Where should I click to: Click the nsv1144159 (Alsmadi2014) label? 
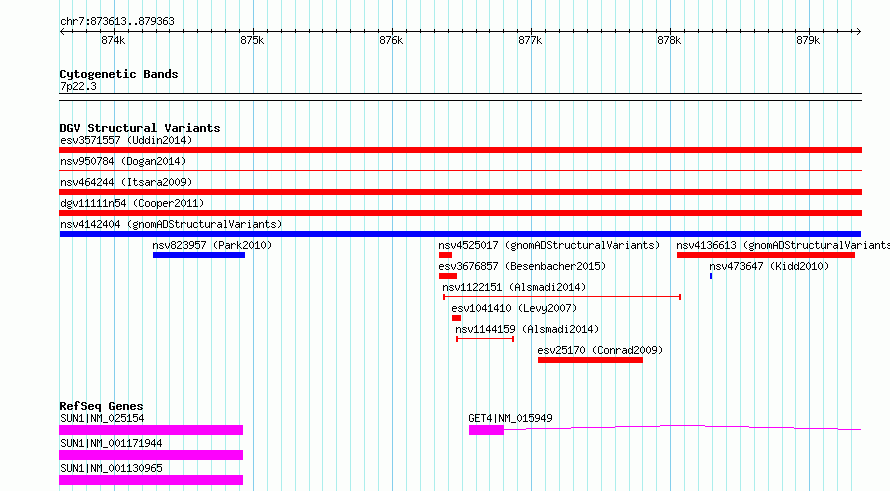pyautogui.click(x=527, y=329)
